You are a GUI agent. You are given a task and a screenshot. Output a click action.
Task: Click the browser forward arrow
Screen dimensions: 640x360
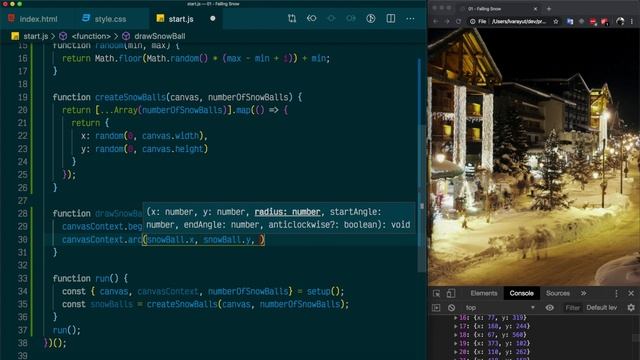[447, 21]
